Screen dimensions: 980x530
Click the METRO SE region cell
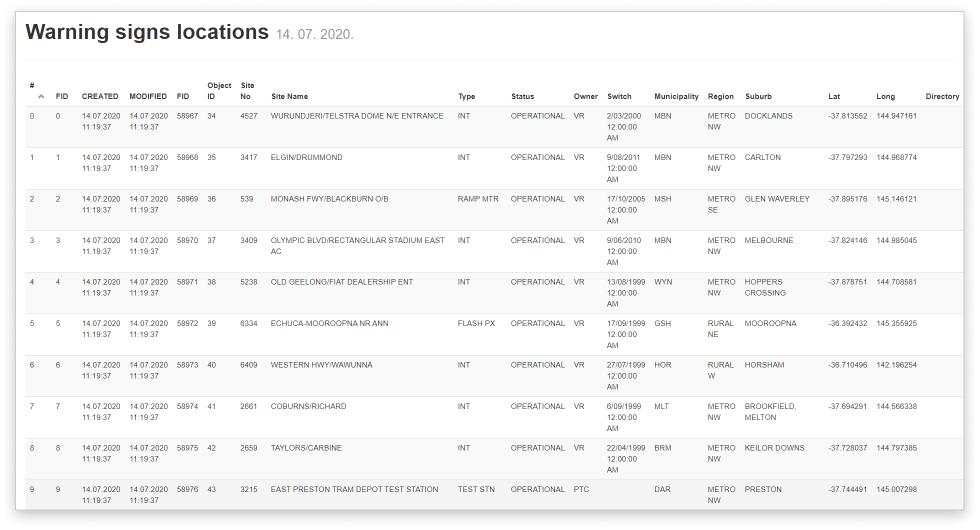(721, 204)
